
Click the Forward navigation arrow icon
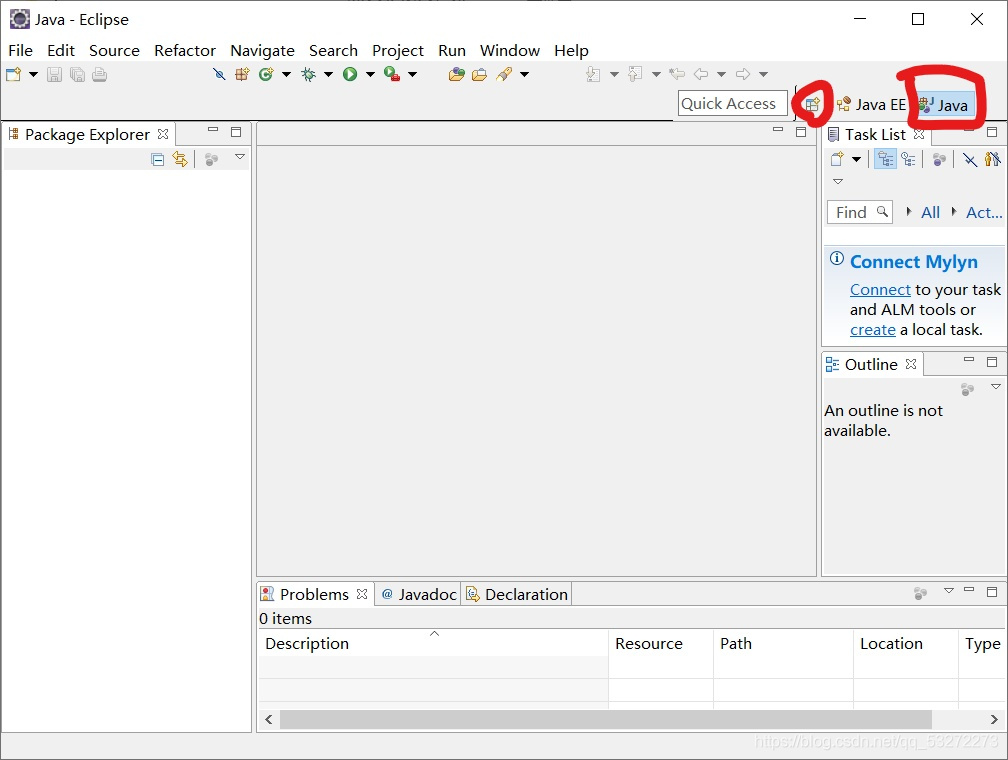click(x=742, y=74)
